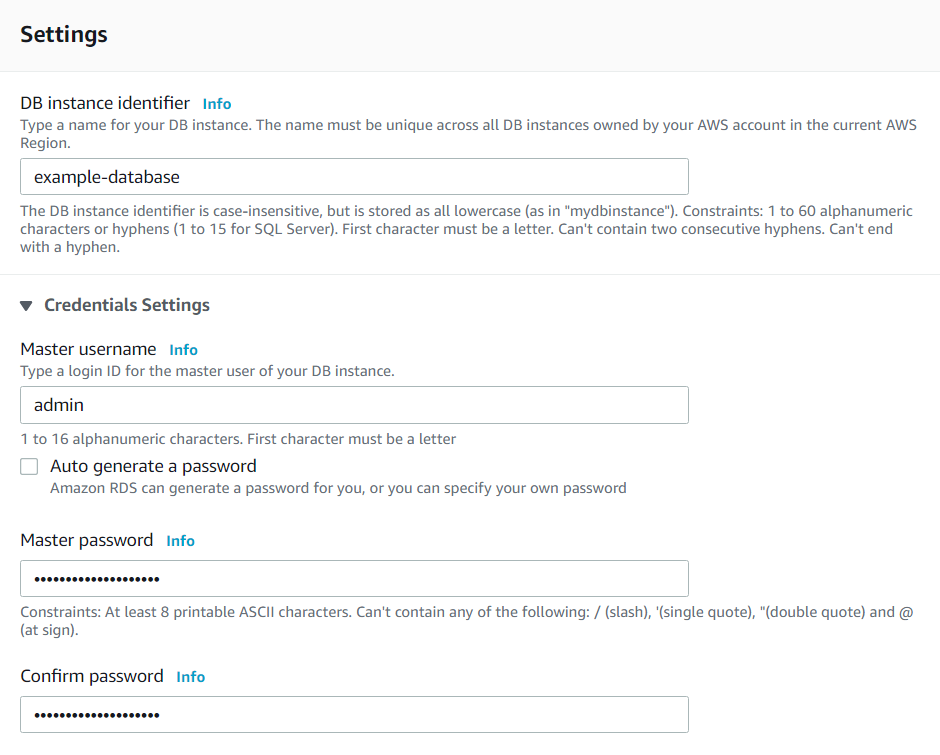940x755 pixels.
Task: Click the Master password label text
Action: point(87,540)
